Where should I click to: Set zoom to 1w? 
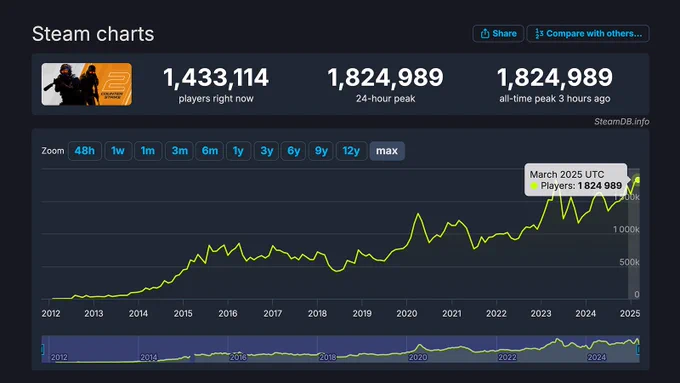point(118,151)
